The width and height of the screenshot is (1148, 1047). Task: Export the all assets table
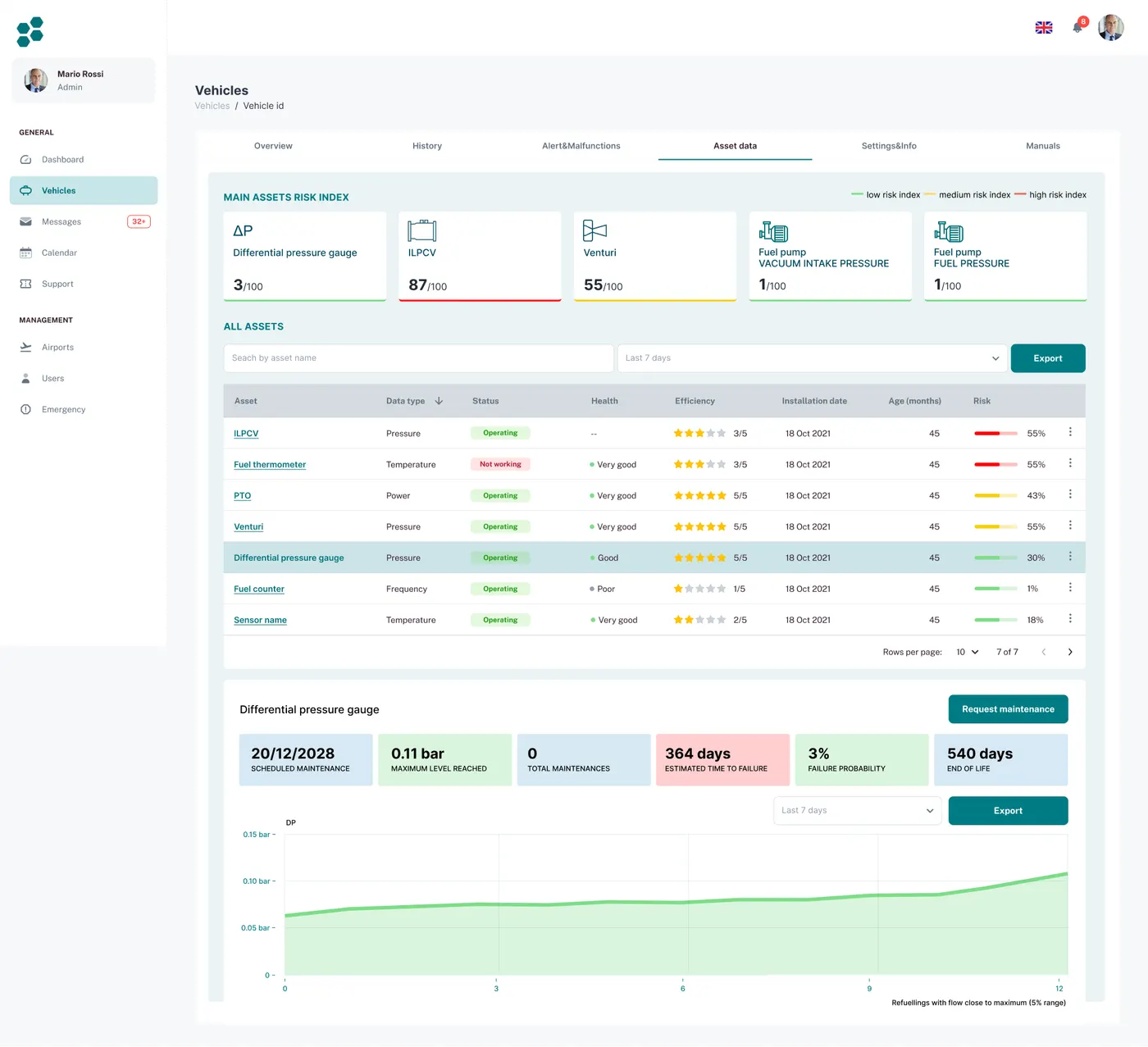pyautogui.click(x=1048, y=358)
